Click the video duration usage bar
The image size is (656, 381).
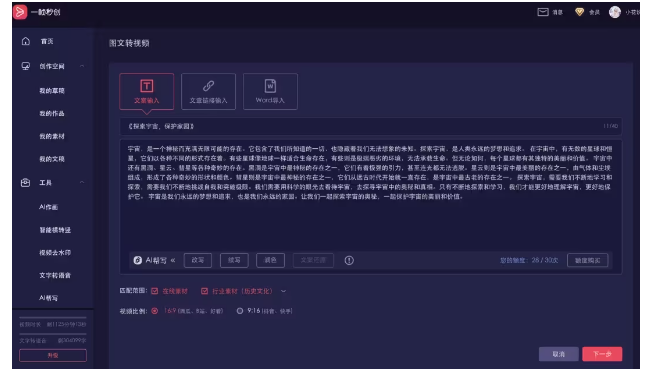coord(53,318)
